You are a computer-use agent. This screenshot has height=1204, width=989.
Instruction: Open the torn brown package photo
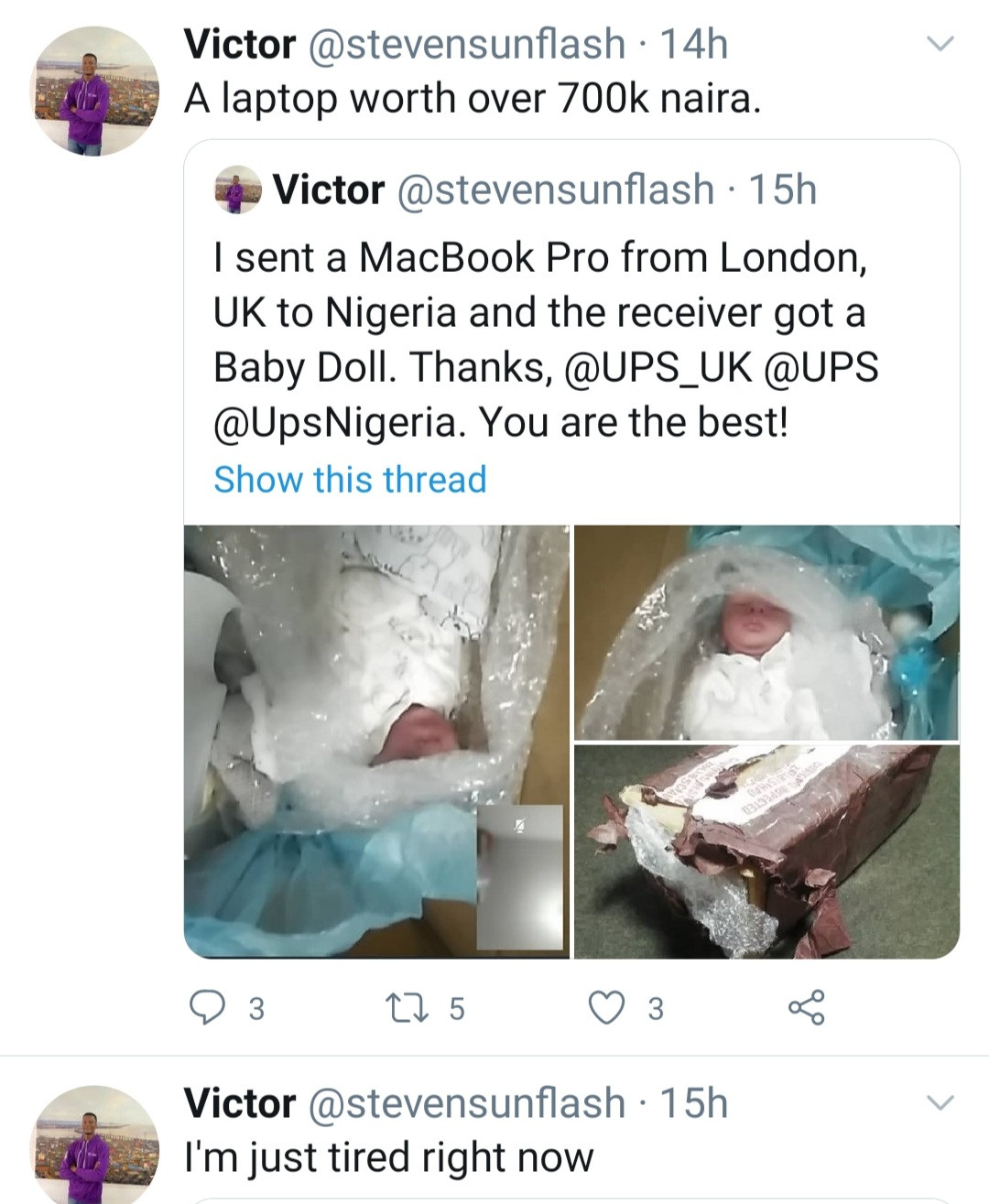(766, 851)
